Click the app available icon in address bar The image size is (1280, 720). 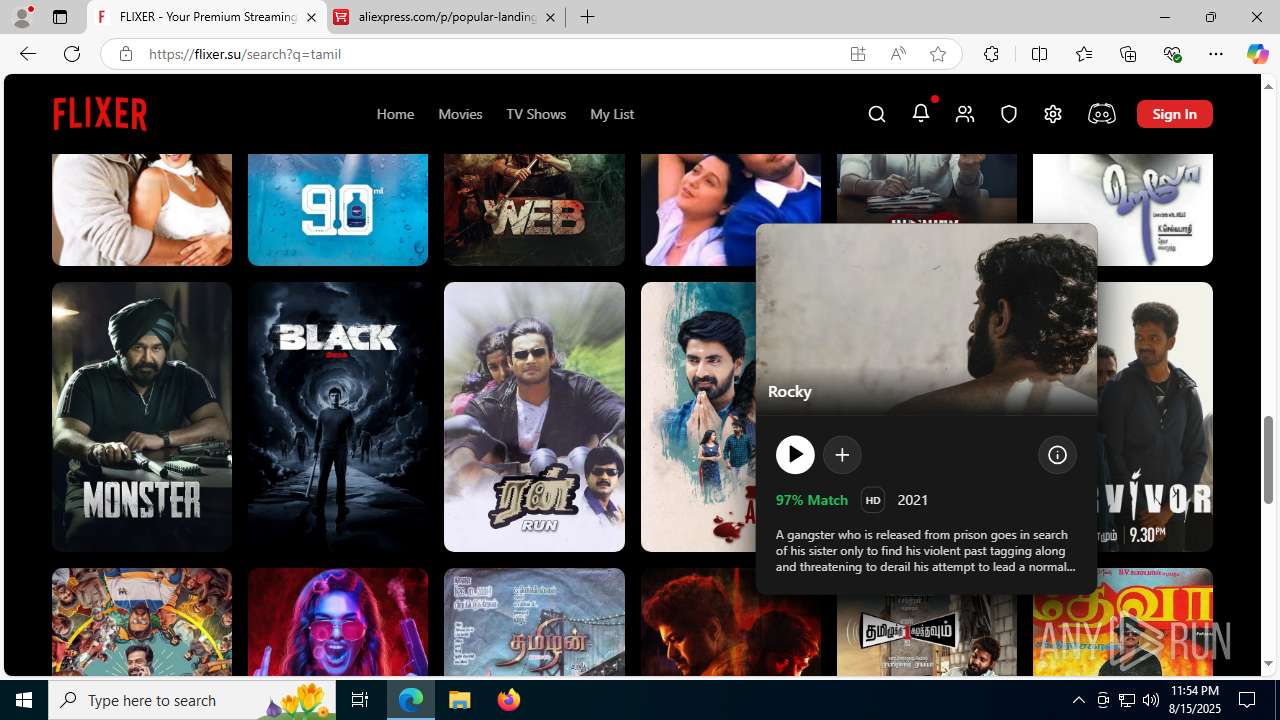(858, 54)
